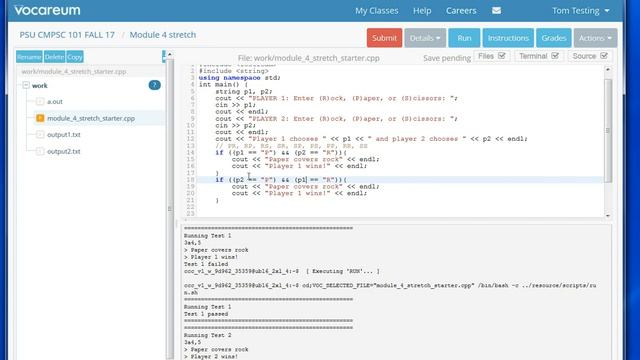Select output2.txt in file tree
640x360 pixels.
click(x=64, y=151)
